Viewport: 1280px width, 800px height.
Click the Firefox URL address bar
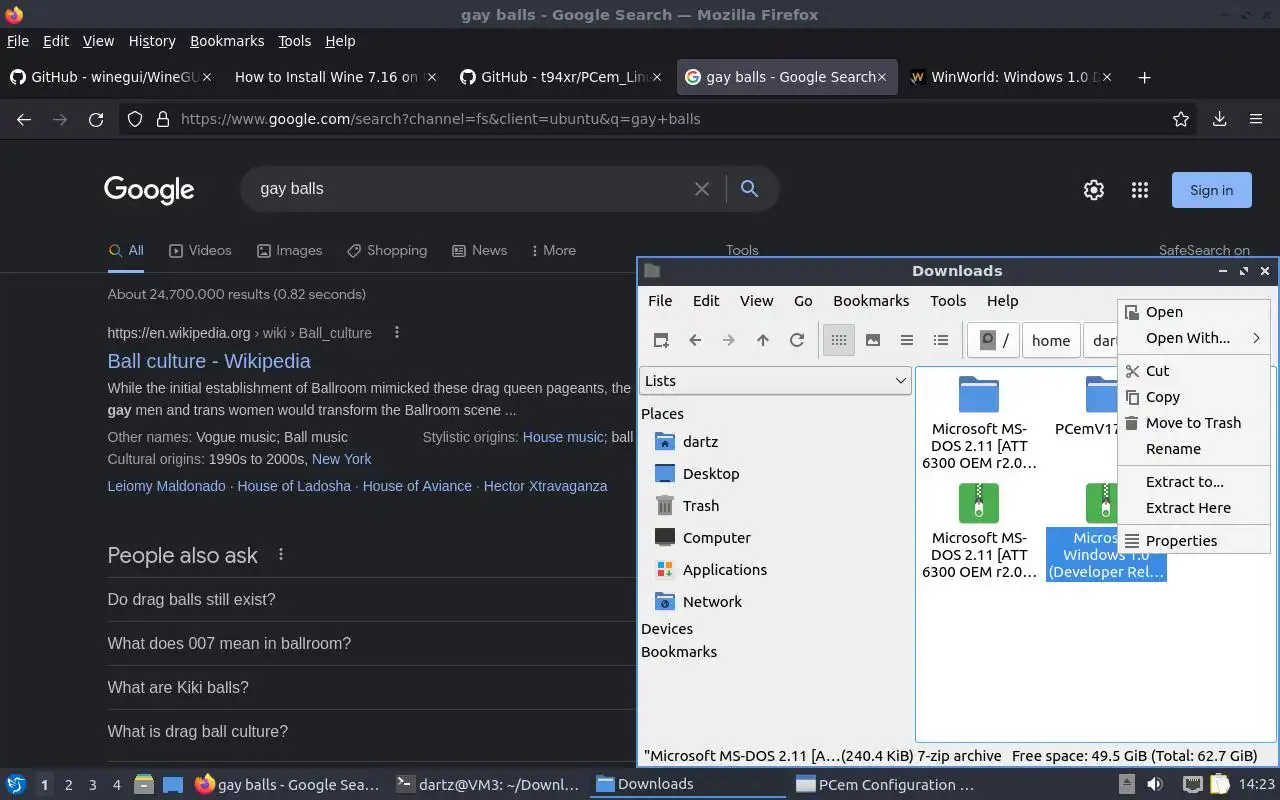pyautogui.click(x=660, y=119)
